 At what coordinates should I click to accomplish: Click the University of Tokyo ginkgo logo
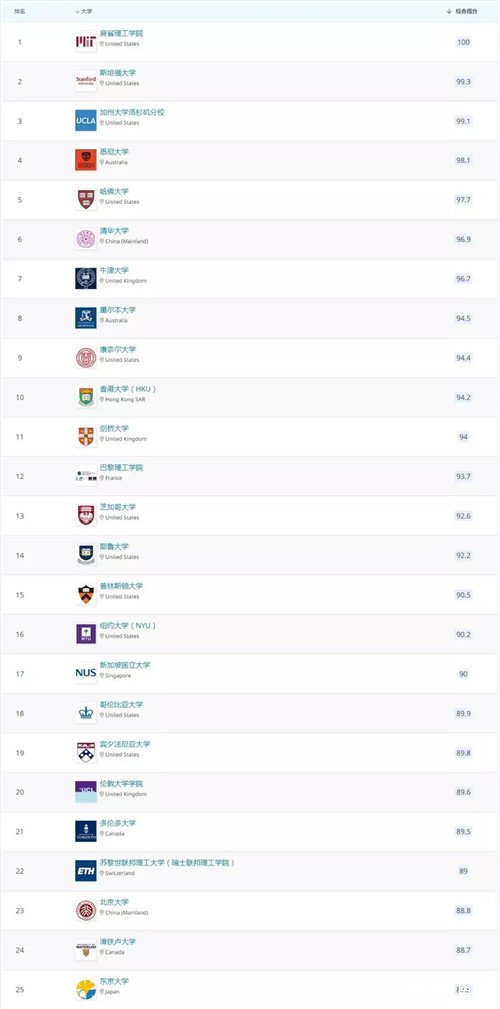point(86,989)
